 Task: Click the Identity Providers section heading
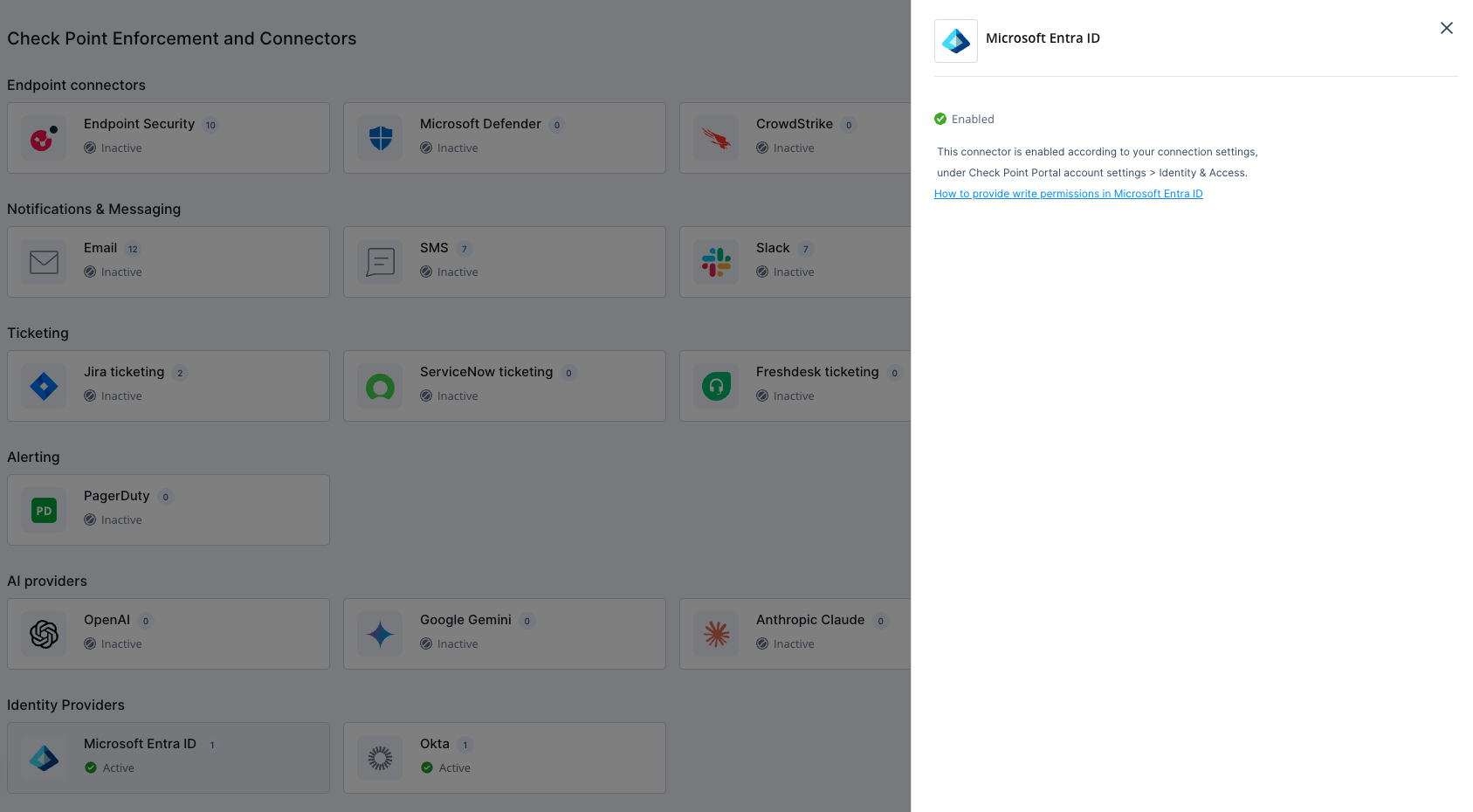[65, 705]
